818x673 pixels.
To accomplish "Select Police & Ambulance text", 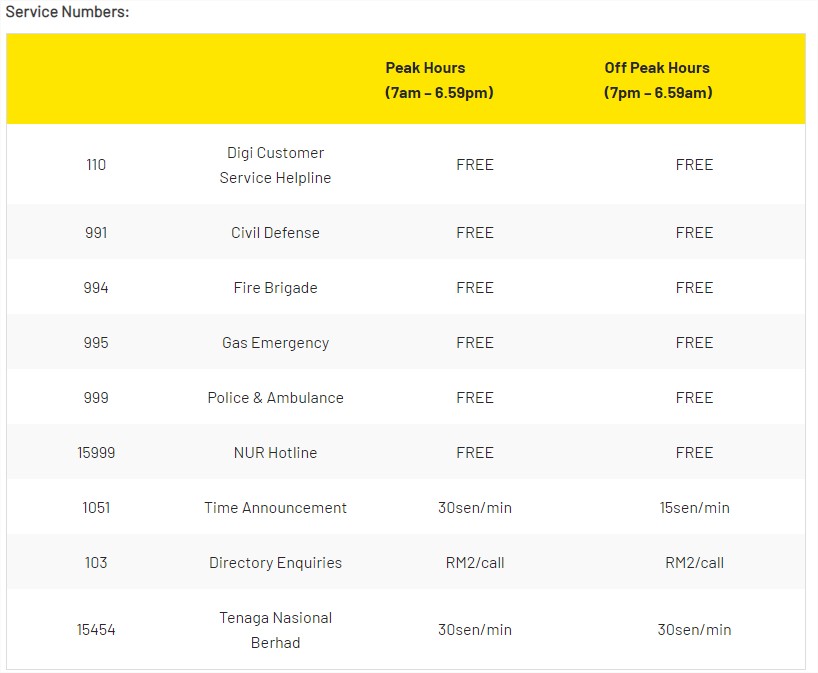I will pyautogui.click(x=275, y=398).
